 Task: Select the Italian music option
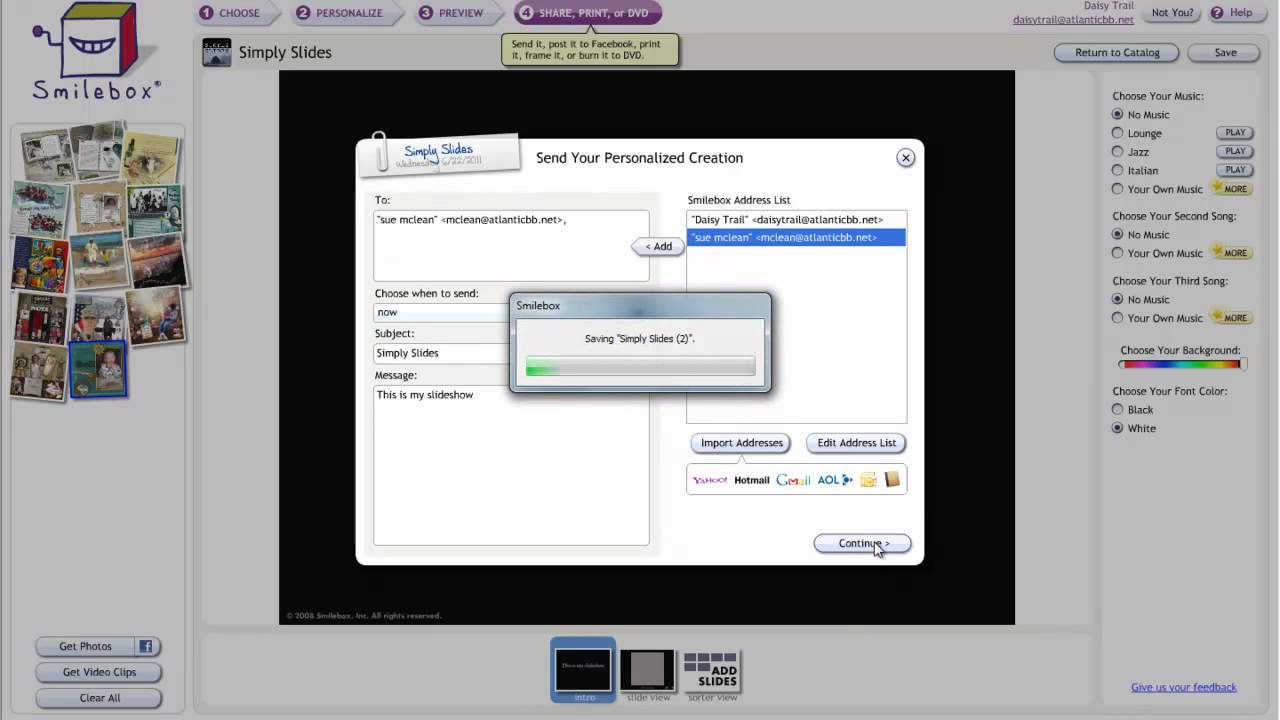pos(1118,170)
